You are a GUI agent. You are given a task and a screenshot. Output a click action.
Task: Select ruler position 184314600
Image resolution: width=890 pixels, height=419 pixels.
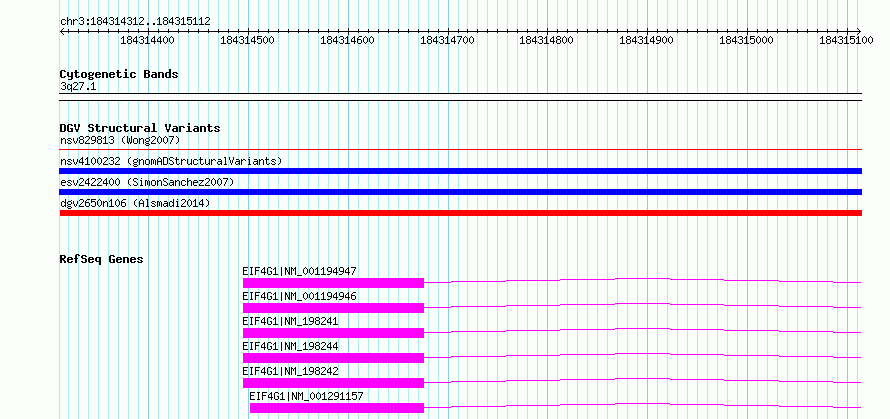(x=347, y=40)
